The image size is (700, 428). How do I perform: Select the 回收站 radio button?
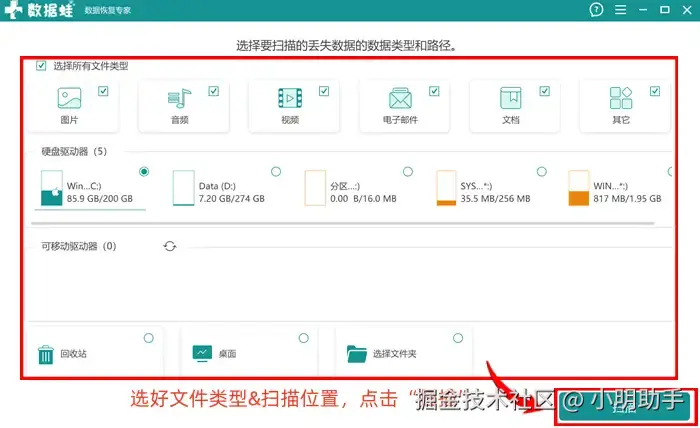(149, 338)
